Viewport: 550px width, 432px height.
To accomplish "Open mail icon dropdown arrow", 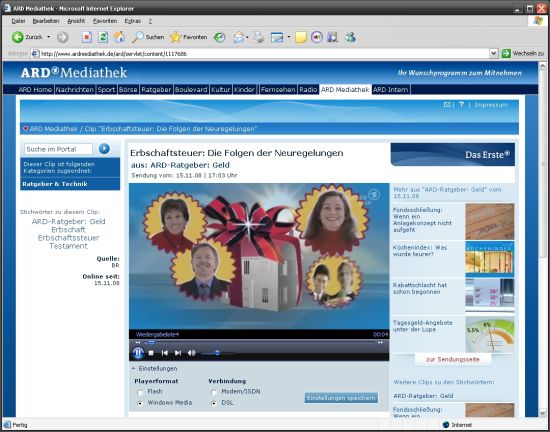I will [x=247, y=37].
